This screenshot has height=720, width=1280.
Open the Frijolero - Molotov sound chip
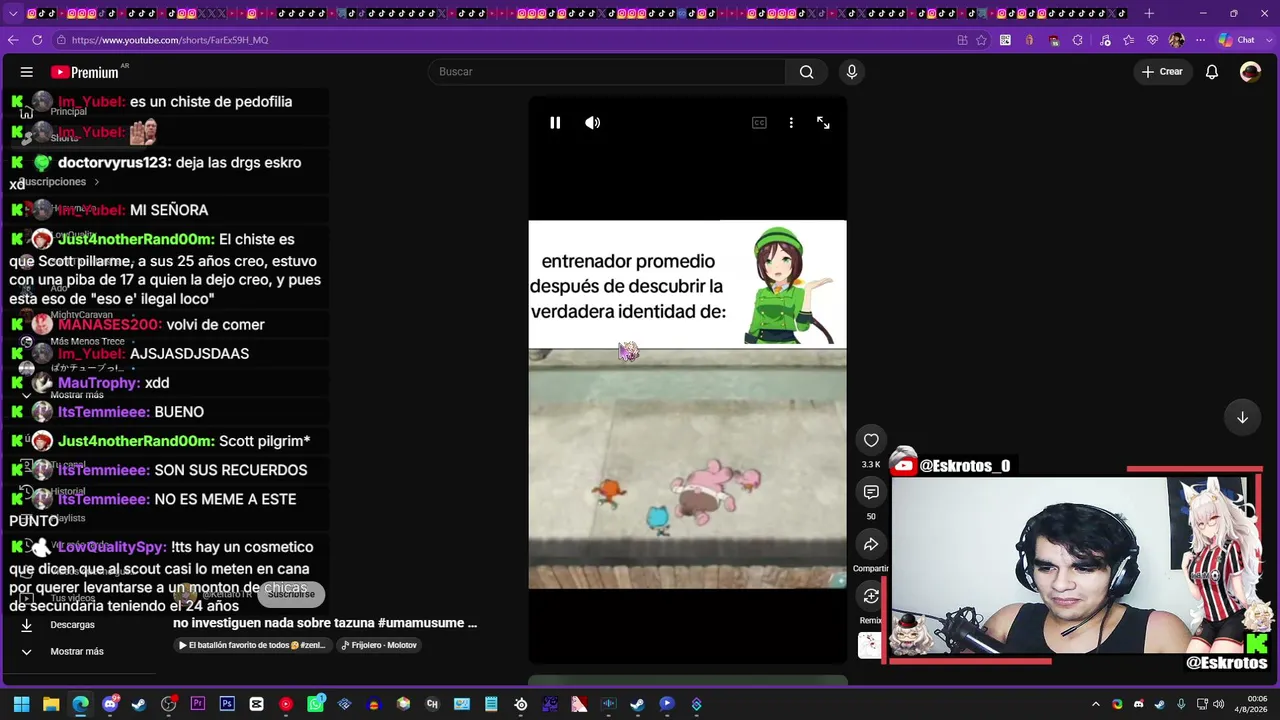379,645
